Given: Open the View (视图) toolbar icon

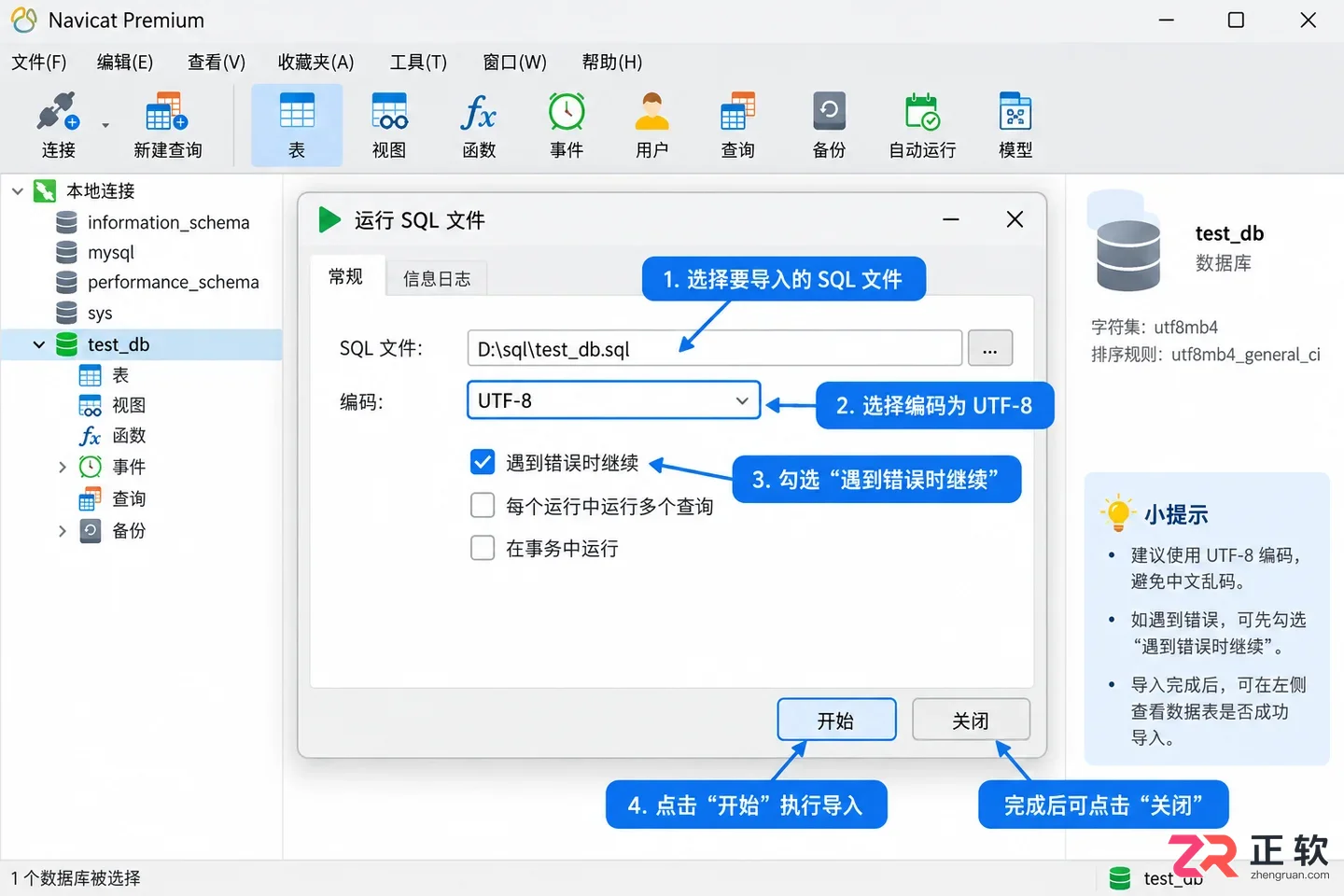Looking at the screenshot, I should pos(389,125).
